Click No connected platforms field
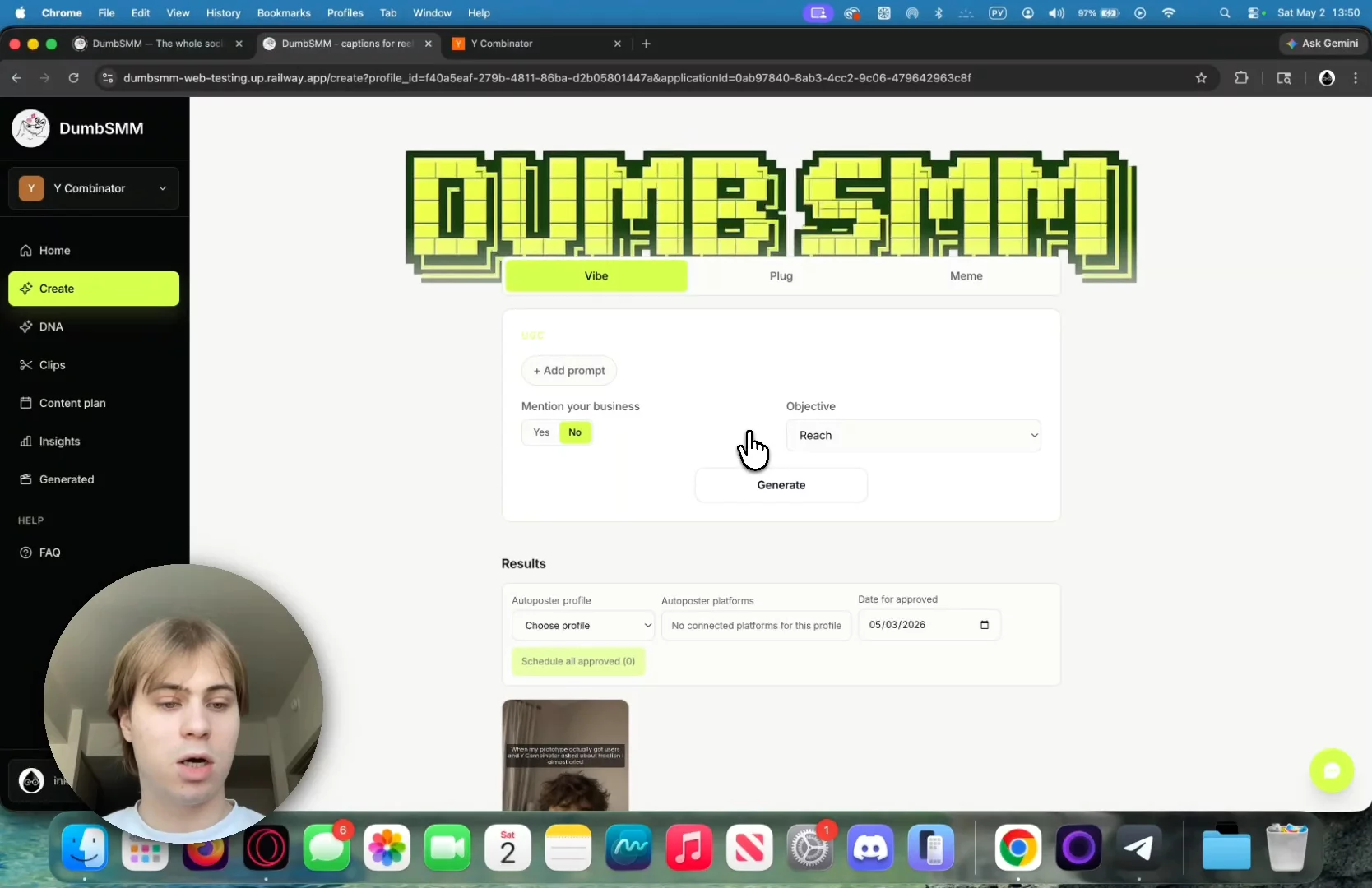This screenshot has width=1372, height=888. [756, 626]
